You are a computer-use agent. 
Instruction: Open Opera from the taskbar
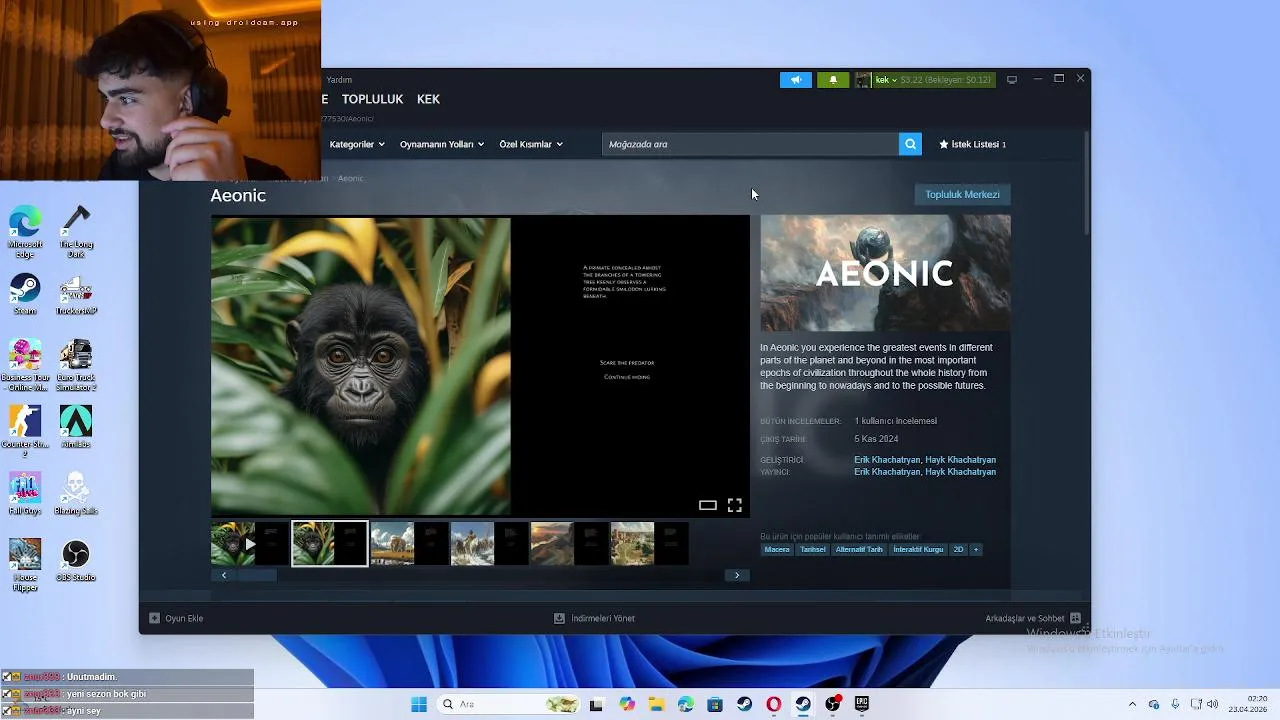[x=773, y=704]
